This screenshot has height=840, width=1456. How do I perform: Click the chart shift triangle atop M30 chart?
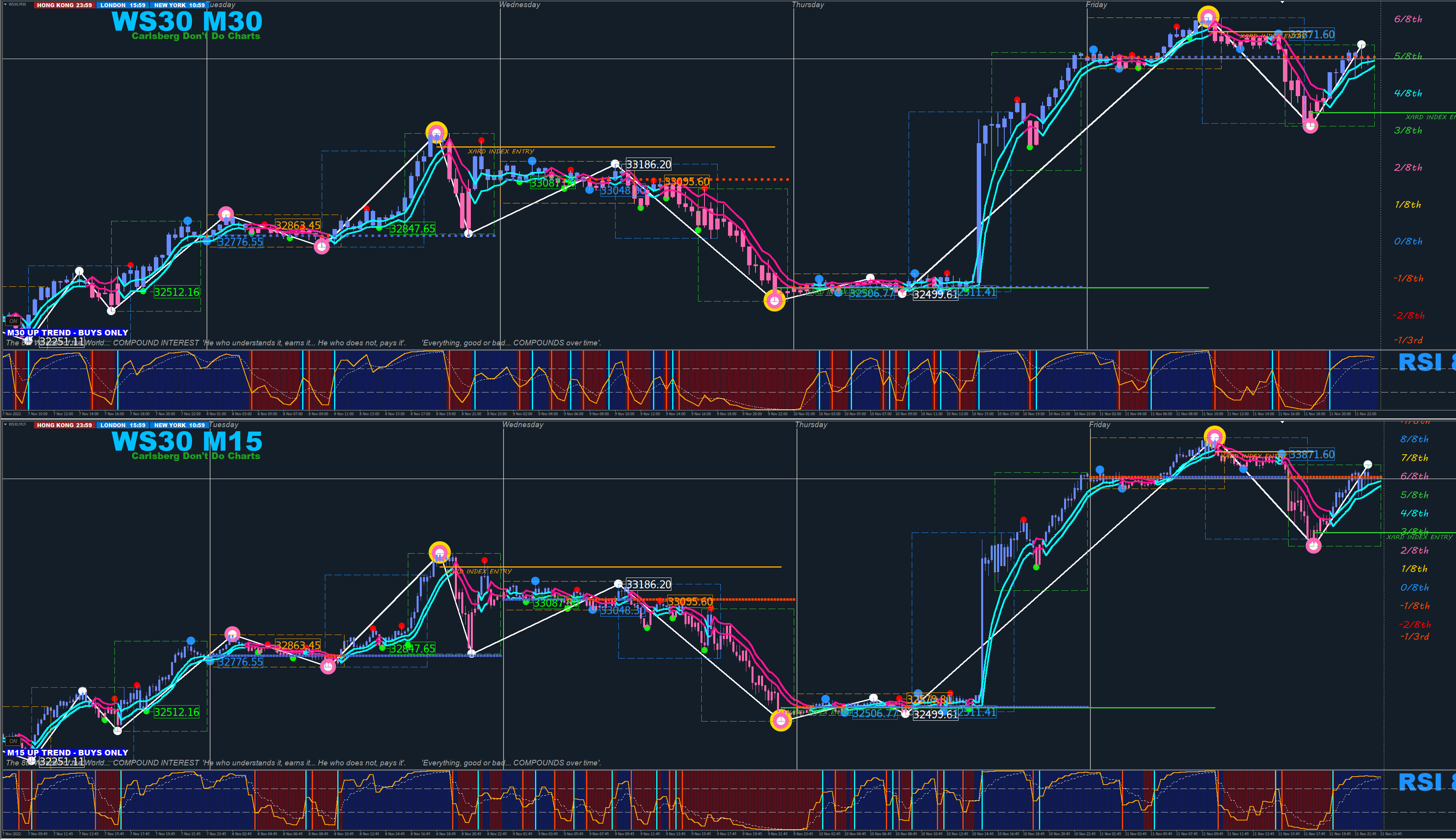point(1282,2)
